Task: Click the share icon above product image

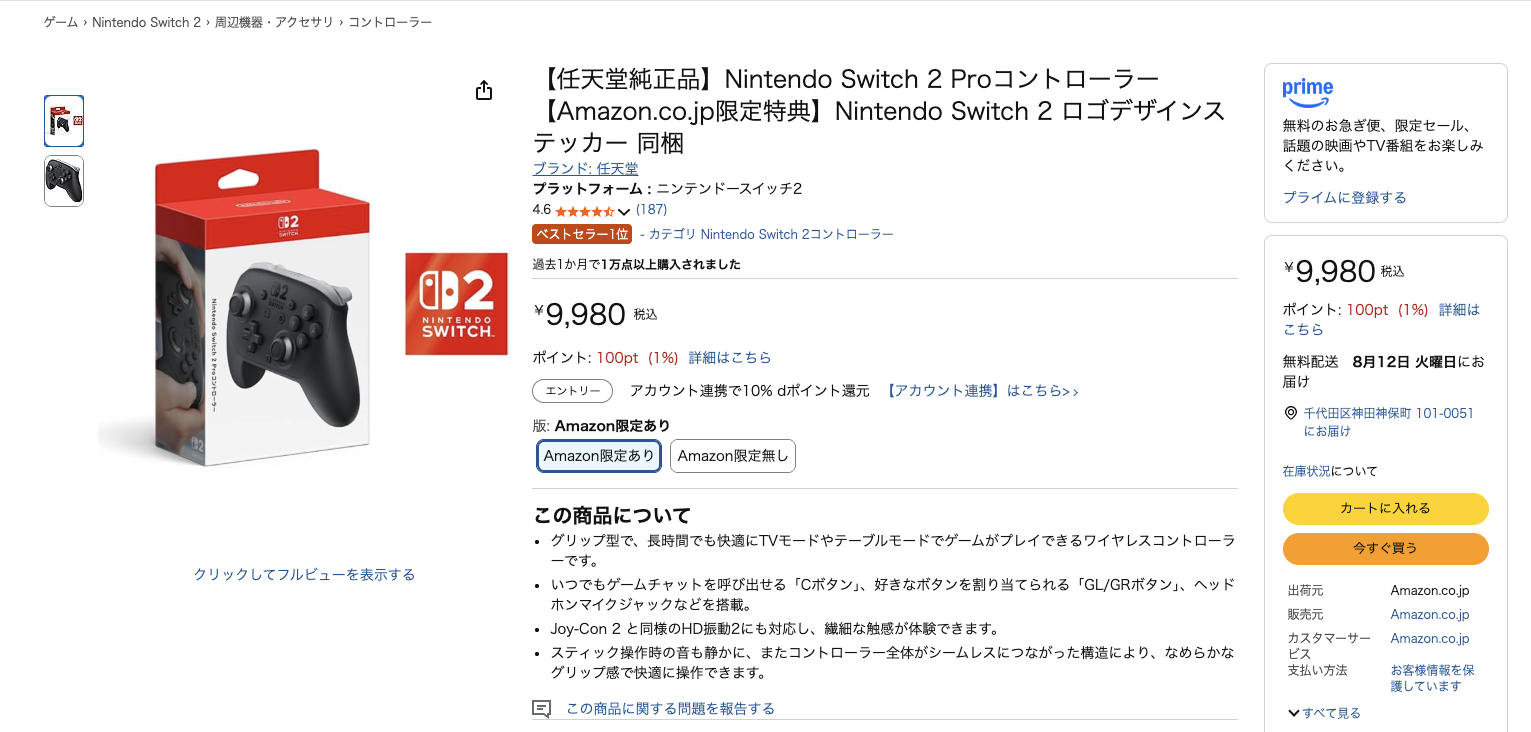Action: pos(484,91)
